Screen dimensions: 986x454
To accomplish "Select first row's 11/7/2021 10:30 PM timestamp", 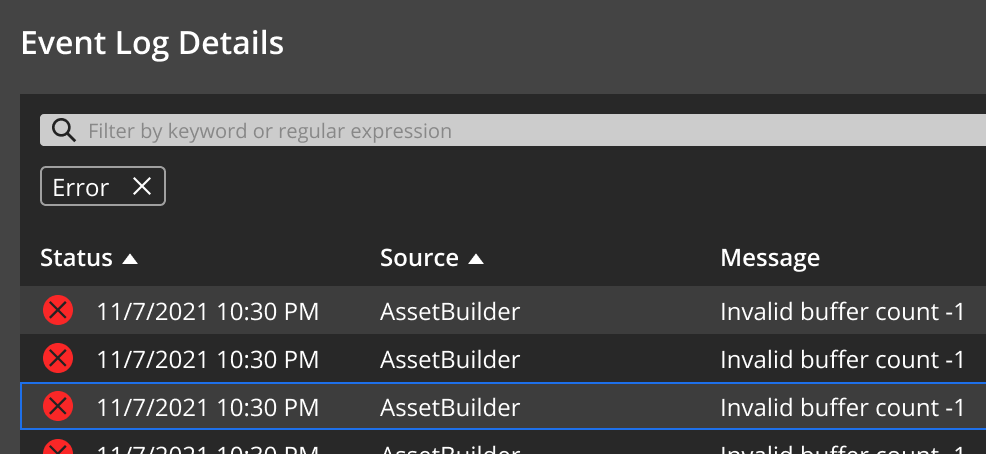I will 208,312.
